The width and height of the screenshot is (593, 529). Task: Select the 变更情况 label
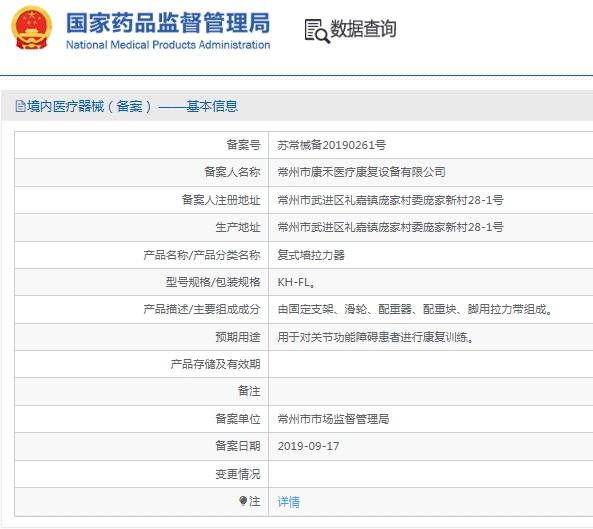(x=238, y=474)
